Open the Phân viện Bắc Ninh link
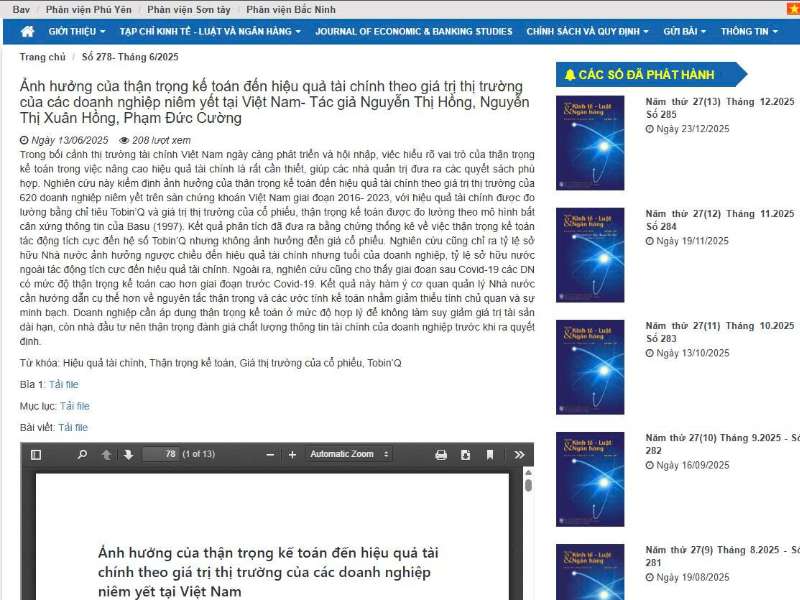The image size is (800, 600). point(291,9)
